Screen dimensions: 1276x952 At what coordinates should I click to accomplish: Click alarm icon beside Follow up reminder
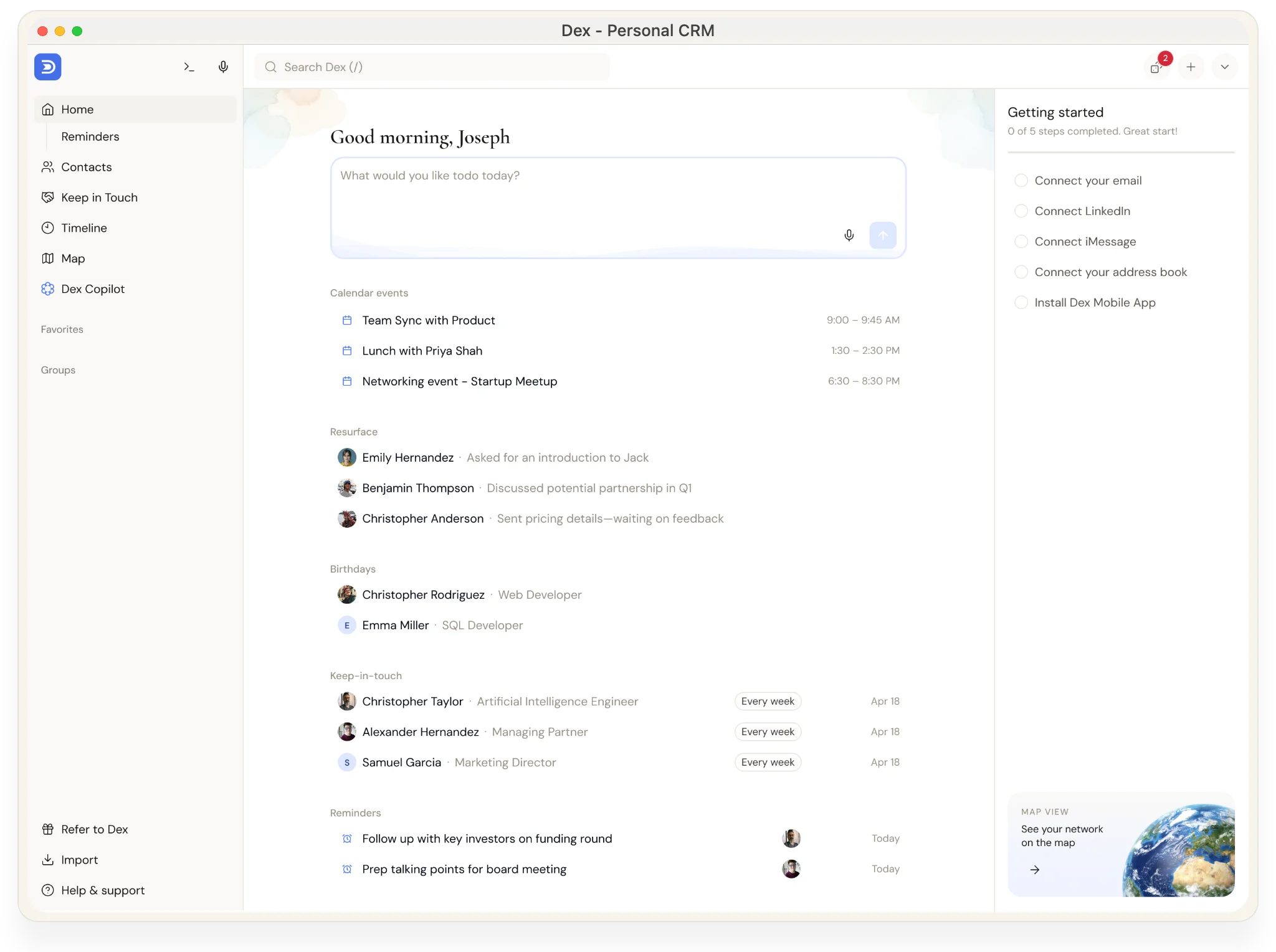(347, 839)
